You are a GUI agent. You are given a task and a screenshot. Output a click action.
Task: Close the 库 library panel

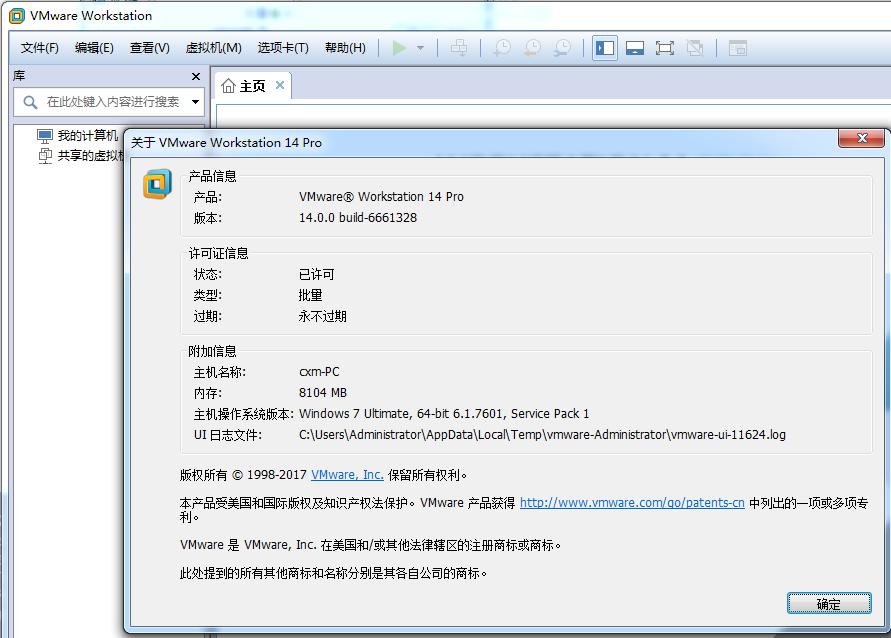[x=196, y=76]
